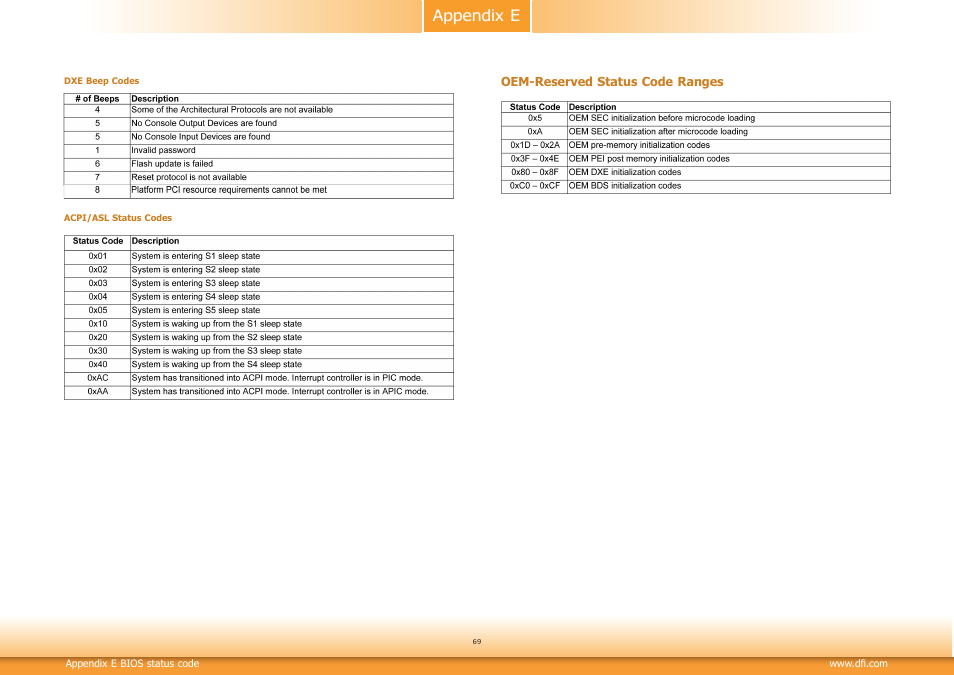Image resolution: width=954 pixels, height=675 pixels.
Task: Click page number 69 in footer
Action: [476, 642]
